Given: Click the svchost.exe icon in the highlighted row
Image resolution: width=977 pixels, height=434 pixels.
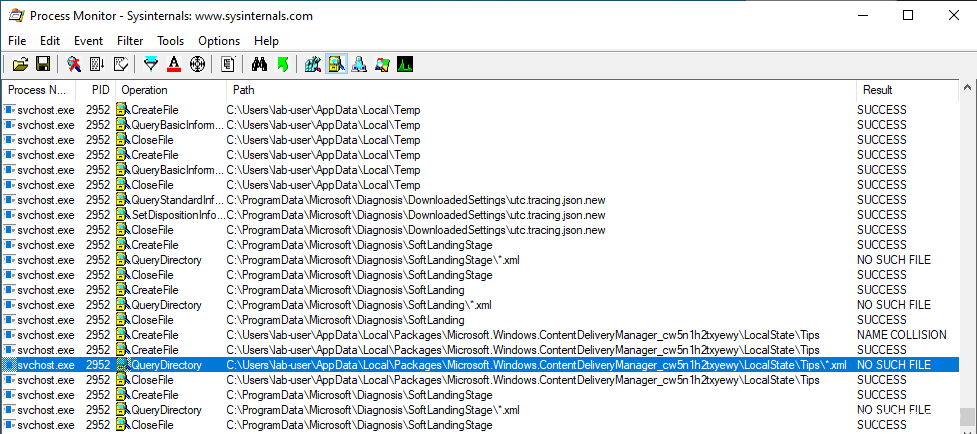Looking at the screenshot, I should pyautogui.click(x=9, y=365).
